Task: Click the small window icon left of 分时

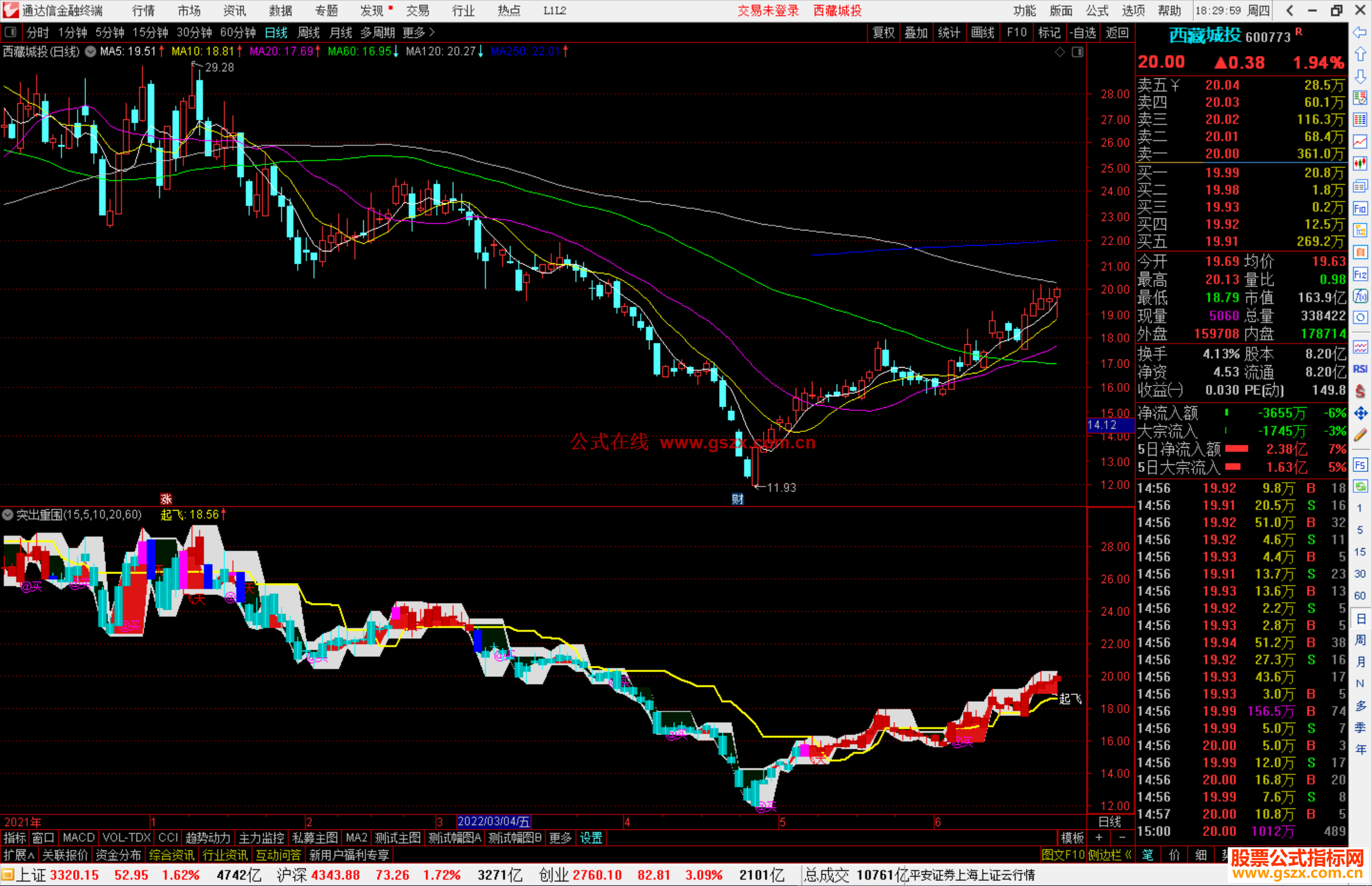Action: 11,32
